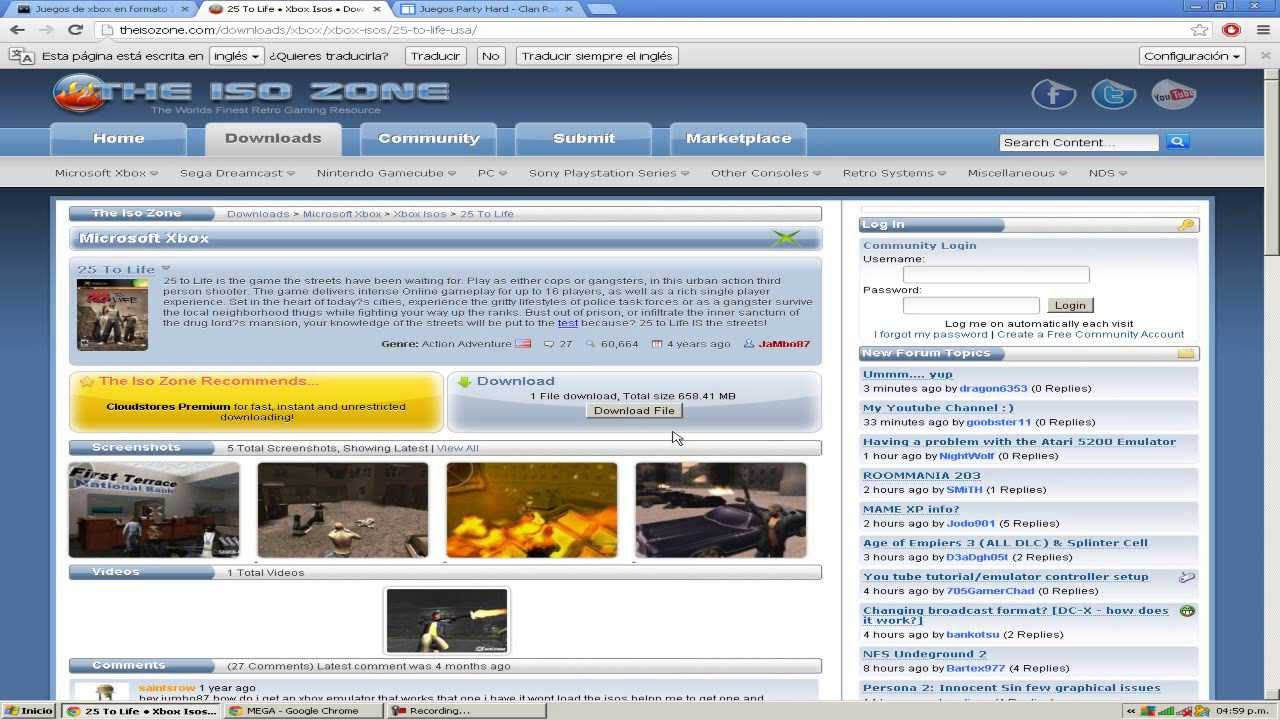Image resolution: width=1280 pixels, height=720 pixels.
Task: Click the icon beside emulator controller setup topic
Action: [1187, 577]
